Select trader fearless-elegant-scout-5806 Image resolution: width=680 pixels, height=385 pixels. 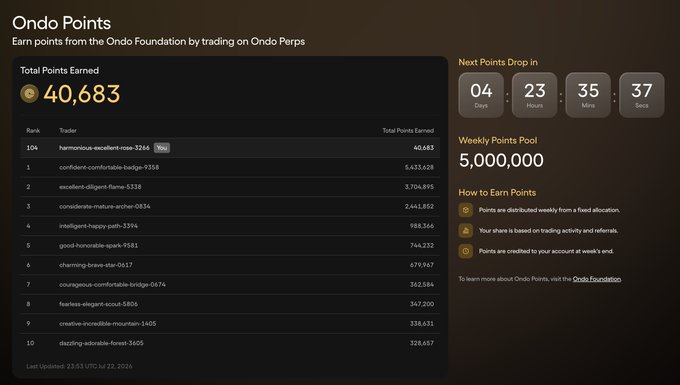[x=98, y=304]
